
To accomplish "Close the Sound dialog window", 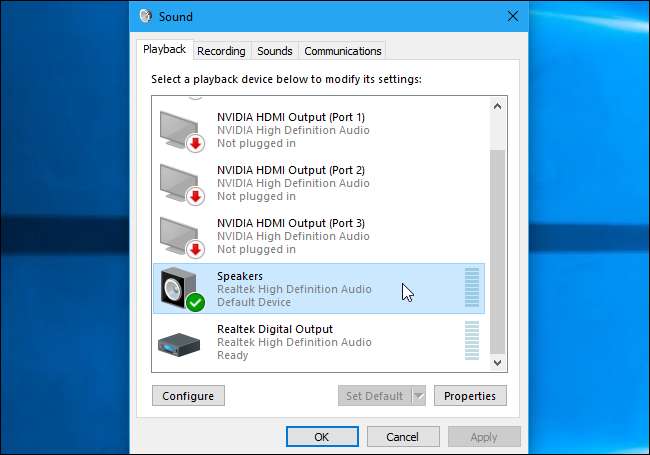I will pos(513,17).
